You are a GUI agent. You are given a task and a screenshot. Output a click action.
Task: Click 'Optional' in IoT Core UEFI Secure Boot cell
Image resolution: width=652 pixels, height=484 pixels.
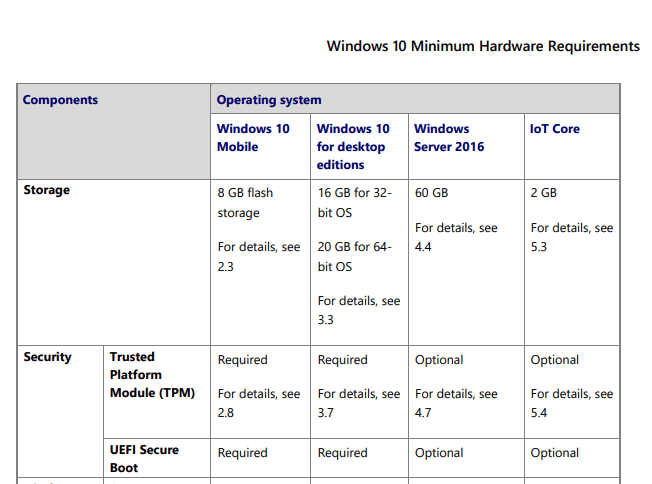[x=554, y=453]
